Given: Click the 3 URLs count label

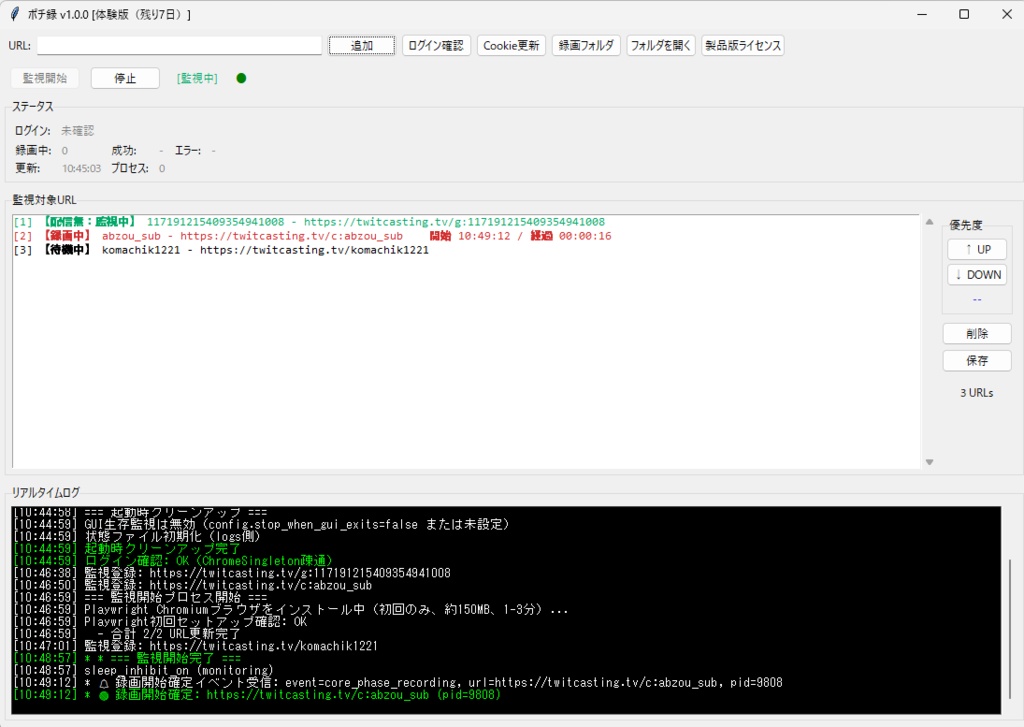Looking at the screenshot, I should point(976,393).
